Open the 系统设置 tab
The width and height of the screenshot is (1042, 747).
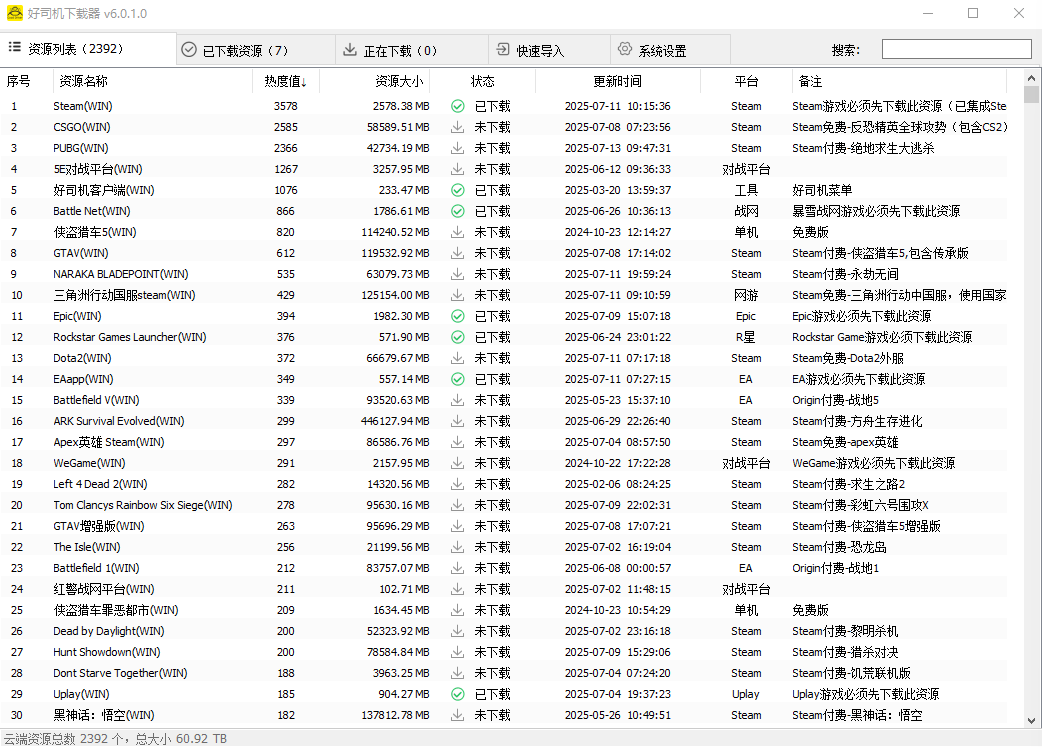[x=671, y=51]
